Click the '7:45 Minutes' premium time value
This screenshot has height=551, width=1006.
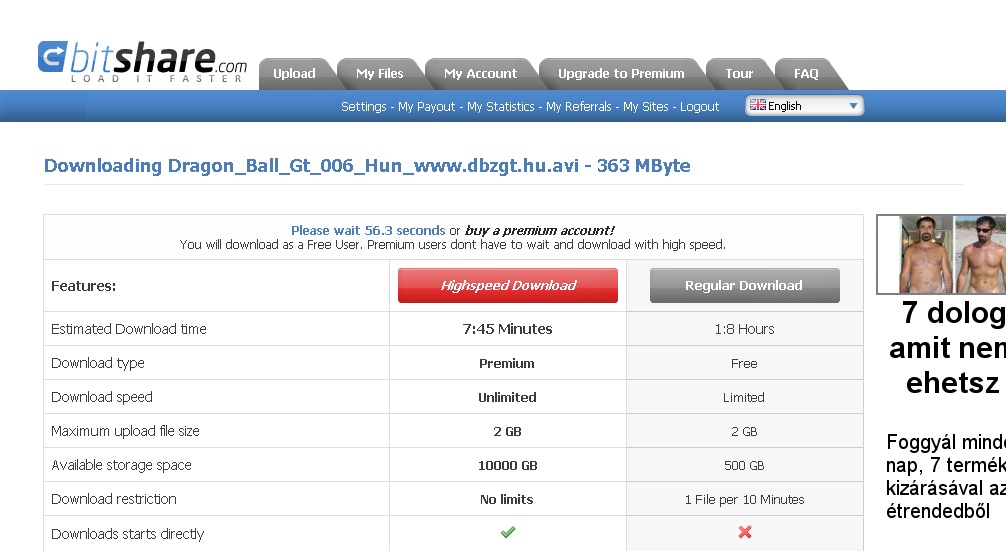click(x=507, y=329)
